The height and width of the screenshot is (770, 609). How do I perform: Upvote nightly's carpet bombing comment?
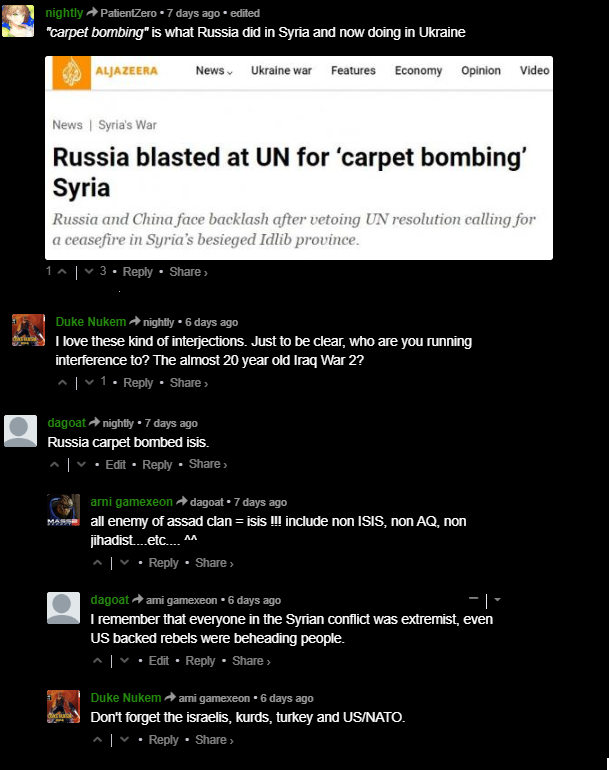tap(62, 272)
